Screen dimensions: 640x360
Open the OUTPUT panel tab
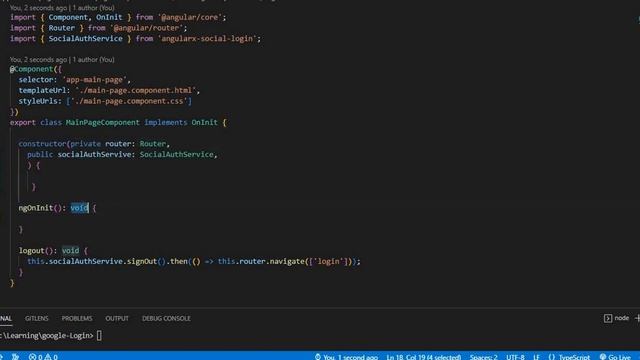(x=117, y=318)
